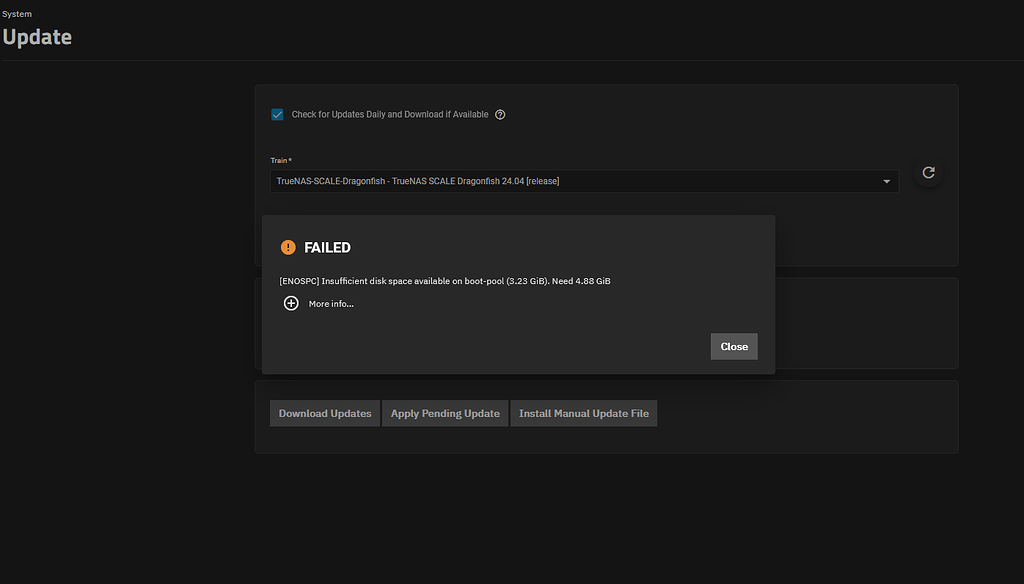Viewport: 1024px width, 584px height.
Task: Uncheck Check for Updates Daily and Download
Action: (276, 114)
